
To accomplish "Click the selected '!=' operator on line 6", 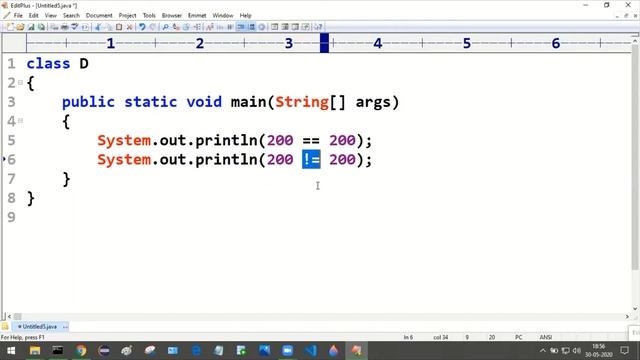I will pyautogui.click(x=311, y=159).
